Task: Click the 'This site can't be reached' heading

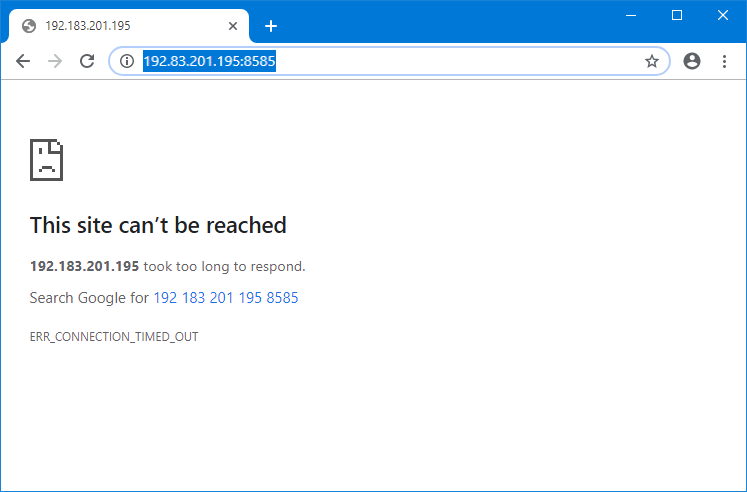Action: pos(158,225)
